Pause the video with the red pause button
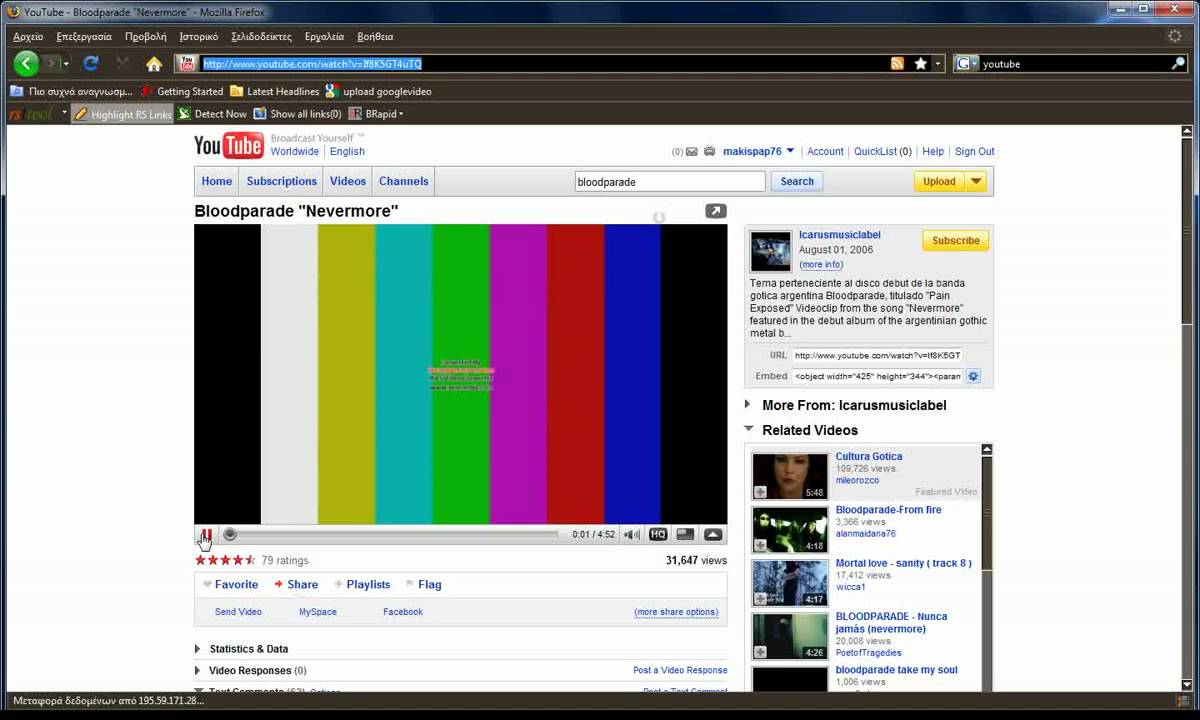This screenshot has height=720, width=1200. click(x=205, y=535)
